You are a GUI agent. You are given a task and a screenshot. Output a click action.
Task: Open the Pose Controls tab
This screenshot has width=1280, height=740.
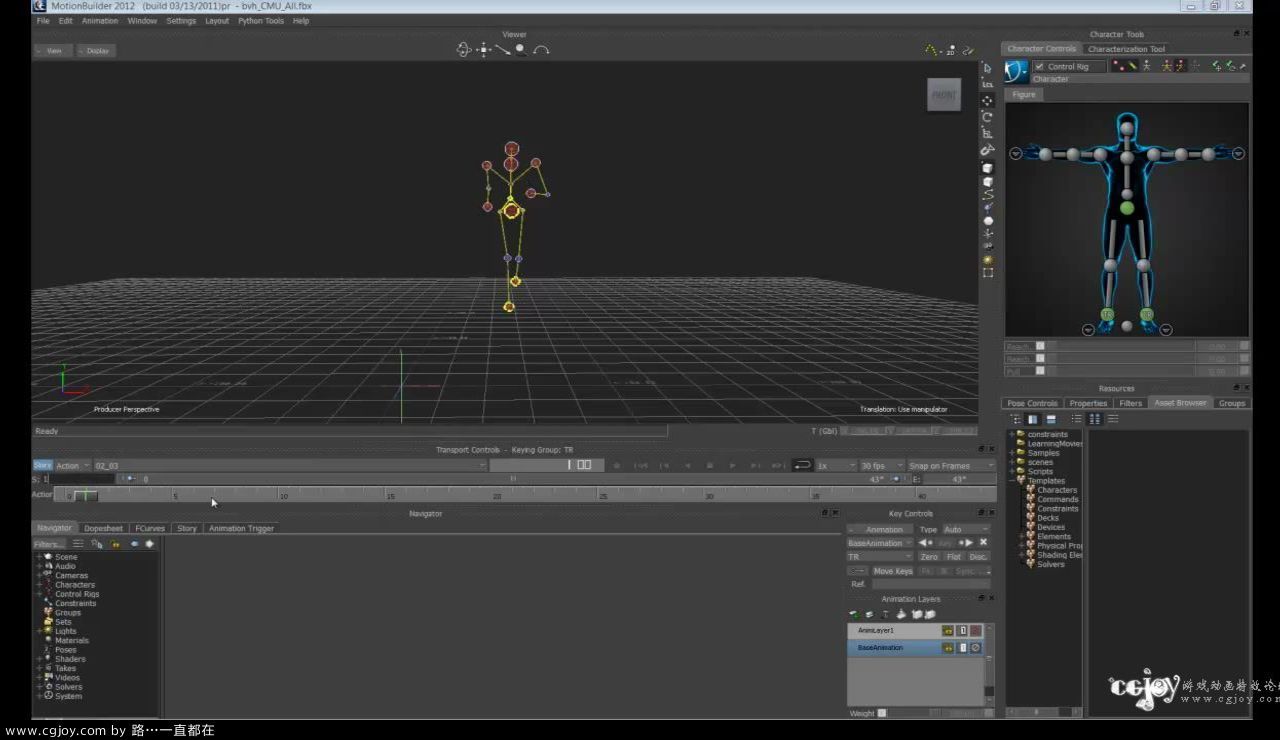point(1032,403)
